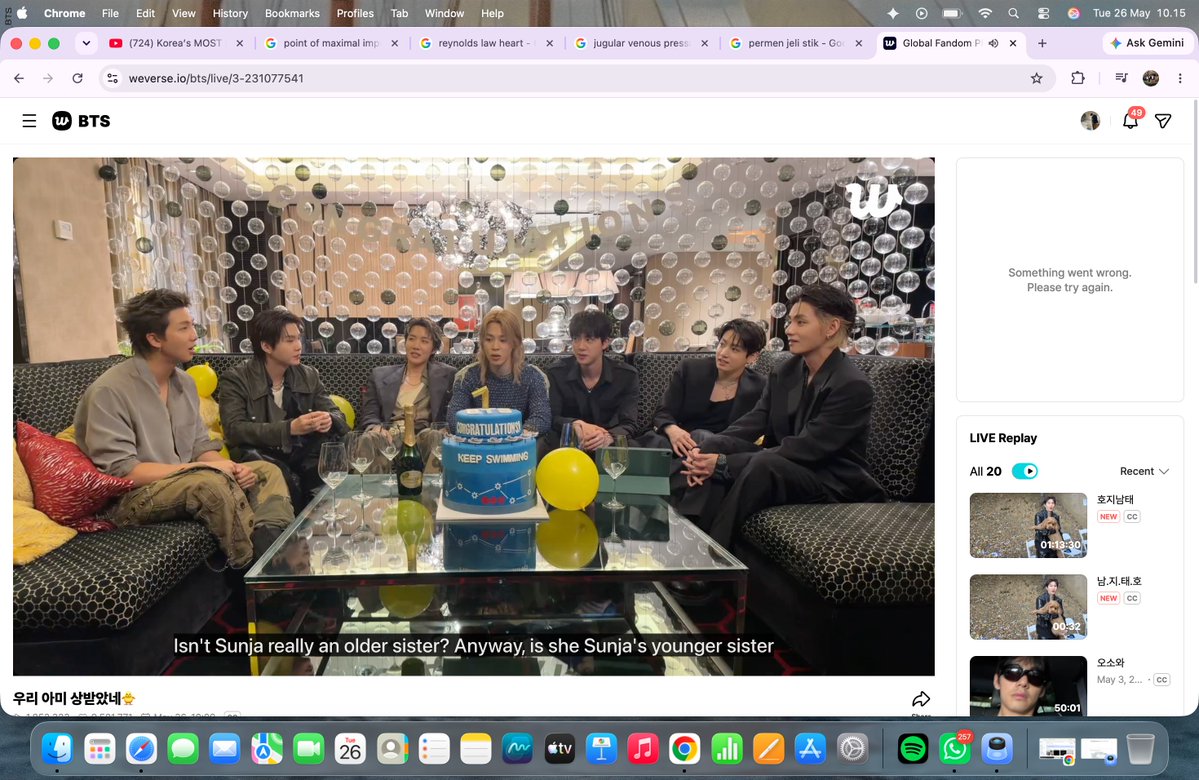This screenshot has height=780, width=1199.
Task: Open System Settings from the dock
Action: pyautogui.click(x=852, y=749)
